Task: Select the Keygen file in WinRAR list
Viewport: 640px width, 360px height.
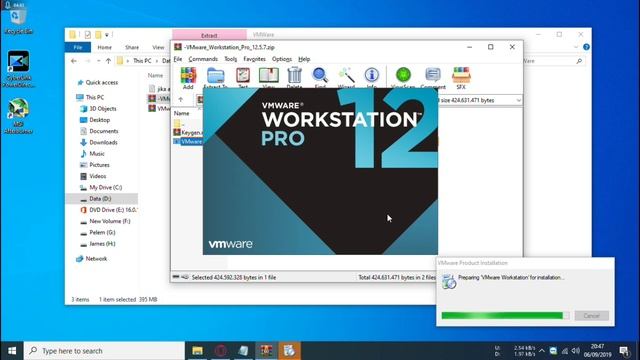Action: click(188, 132)
